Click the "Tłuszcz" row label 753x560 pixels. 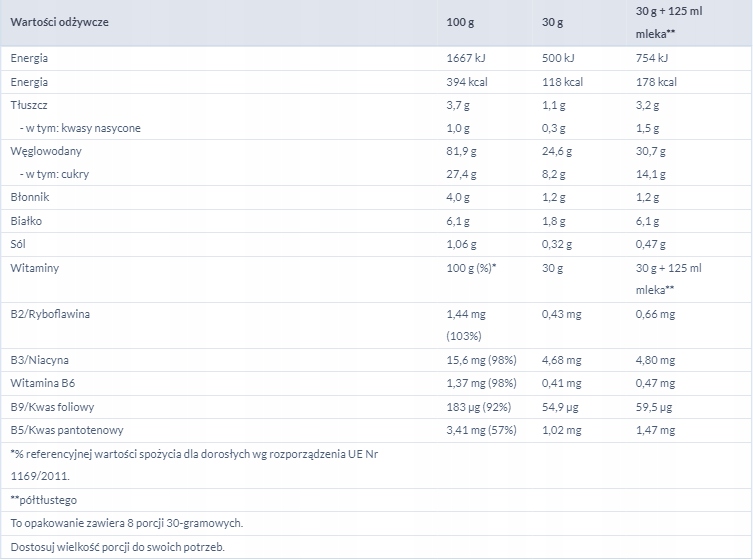tap(29, 104)
